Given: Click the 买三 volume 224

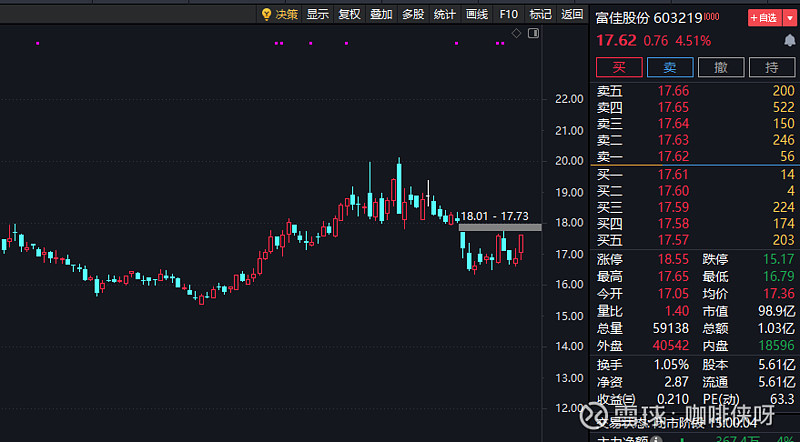Looking at the screenshot, I should [784, 207].
